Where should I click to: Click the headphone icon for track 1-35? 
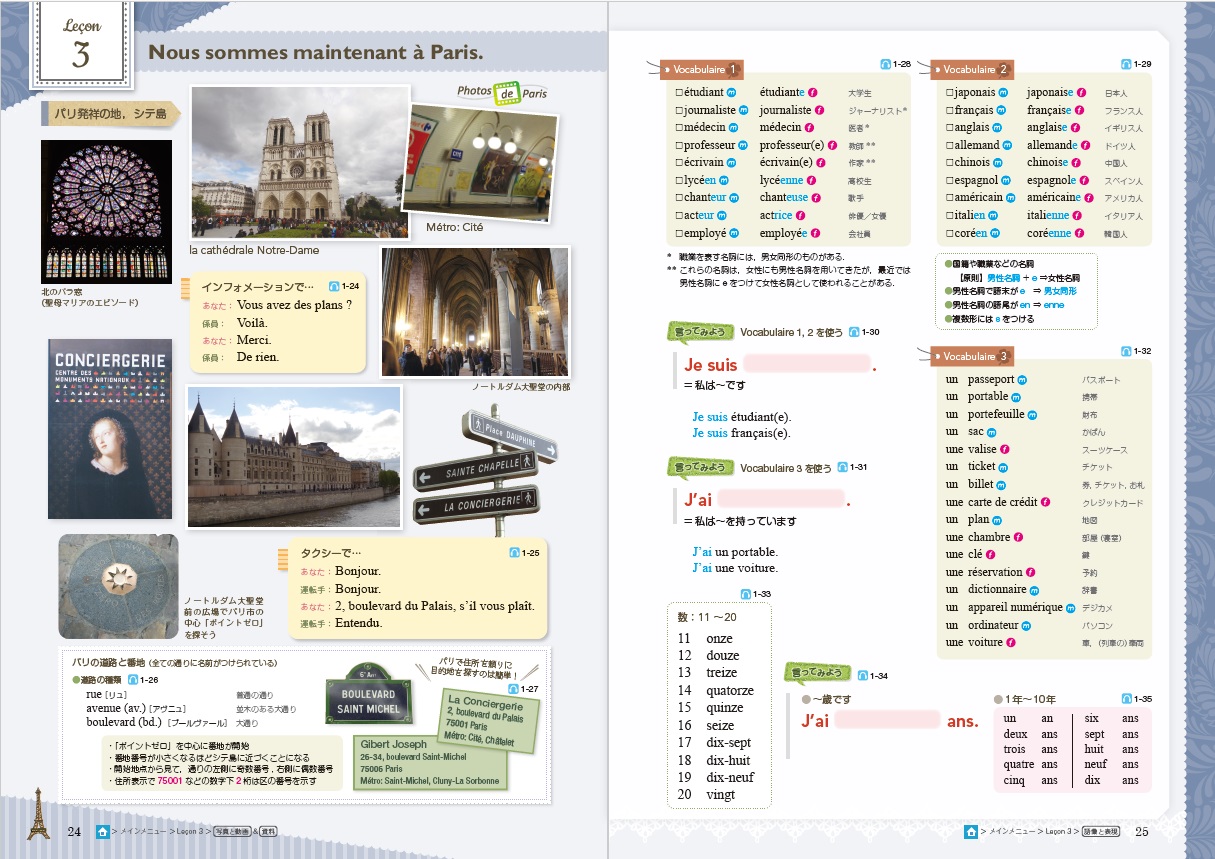[1126, 698]
